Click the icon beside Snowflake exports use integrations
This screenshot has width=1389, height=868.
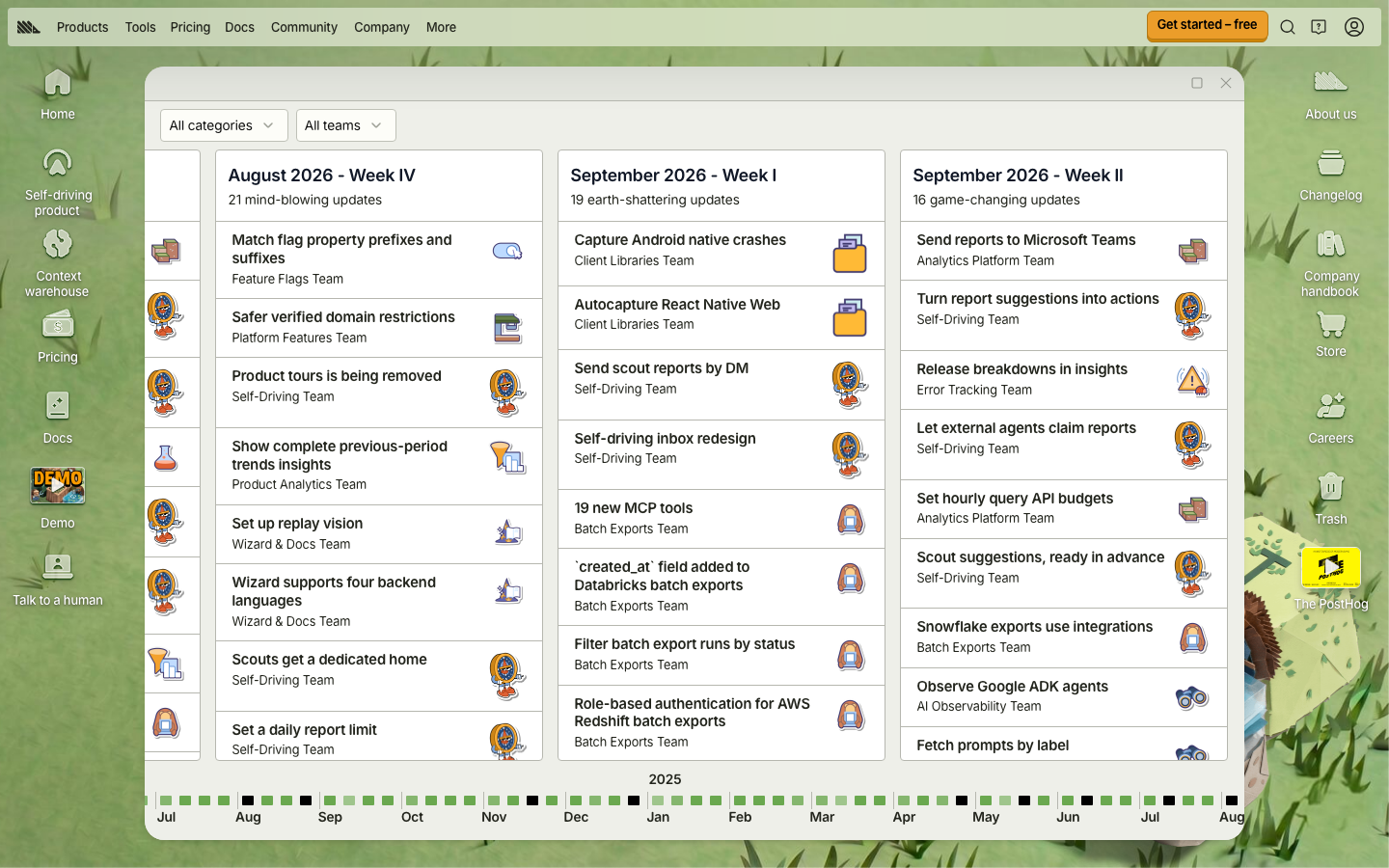[x=1192, y=638]
